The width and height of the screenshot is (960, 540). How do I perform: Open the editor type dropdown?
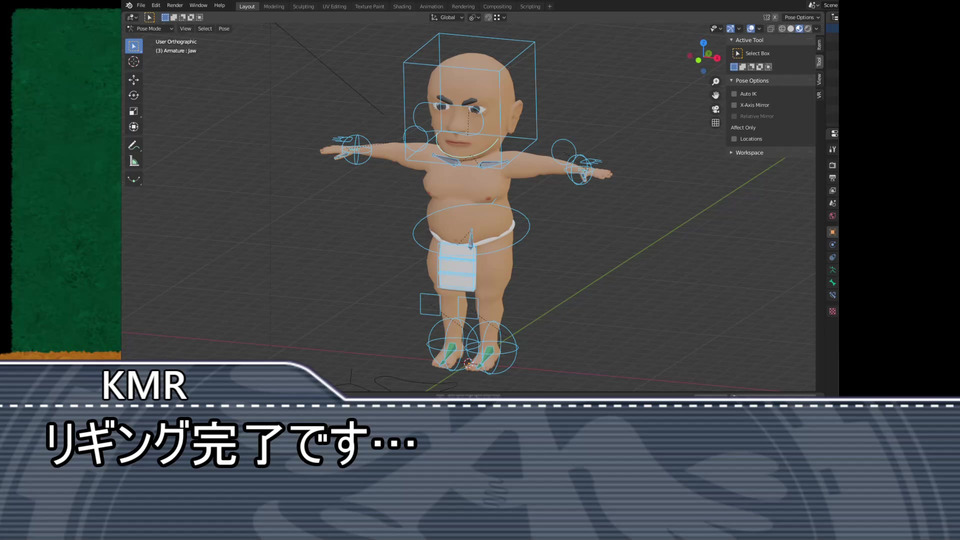tap(132, 17)
